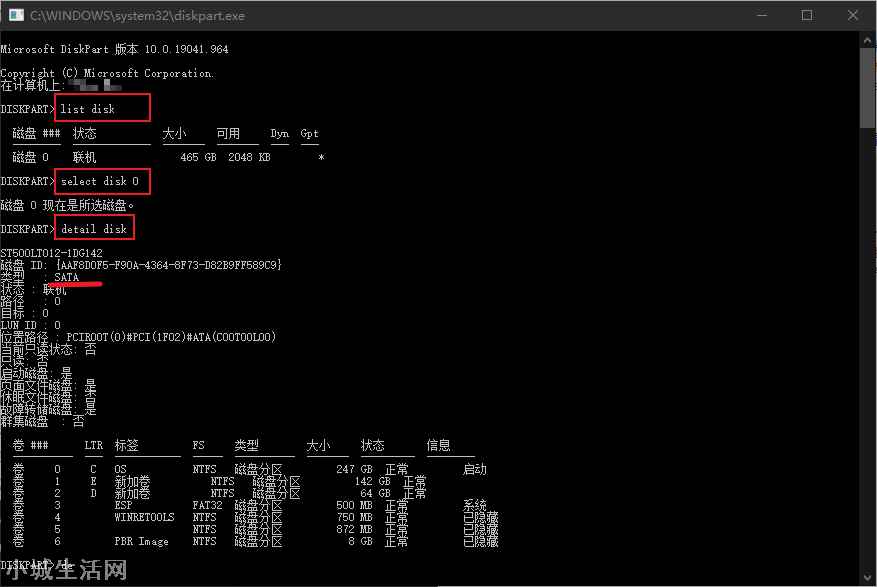Click the 142 GB size of volume 1

click(372, 481)
